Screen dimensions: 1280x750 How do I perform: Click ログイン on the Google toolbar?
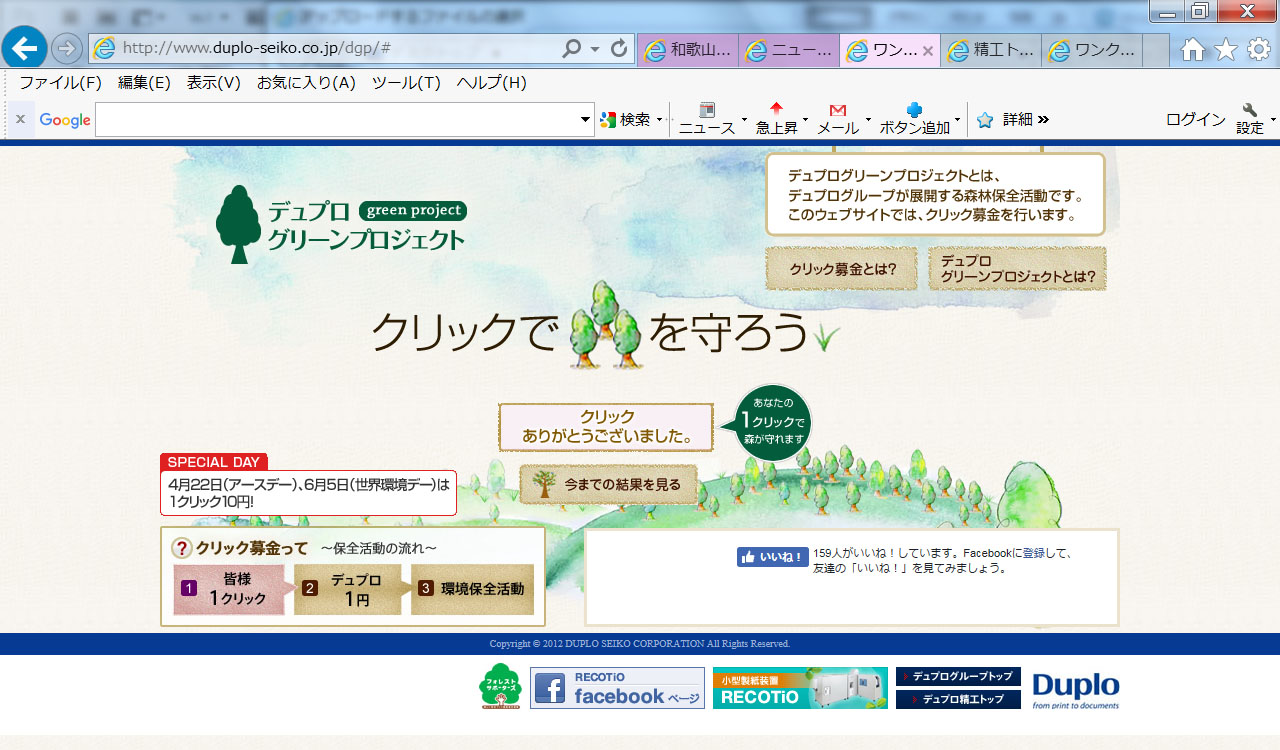[1195, 120]
